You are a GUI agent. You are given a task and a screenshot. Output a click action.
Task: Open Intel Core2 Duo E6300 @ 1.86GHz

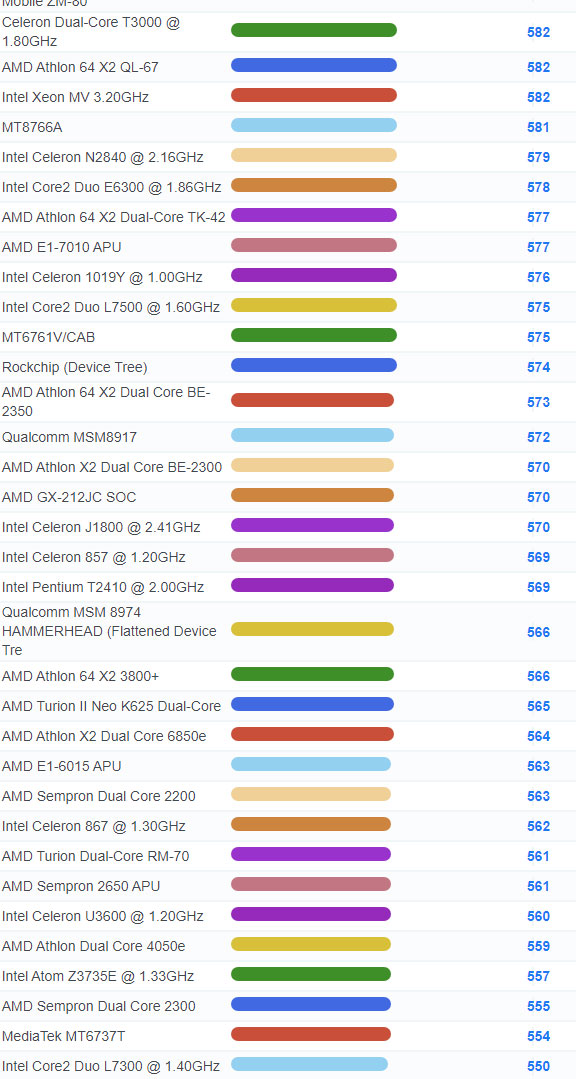click(x=111, y=187)
